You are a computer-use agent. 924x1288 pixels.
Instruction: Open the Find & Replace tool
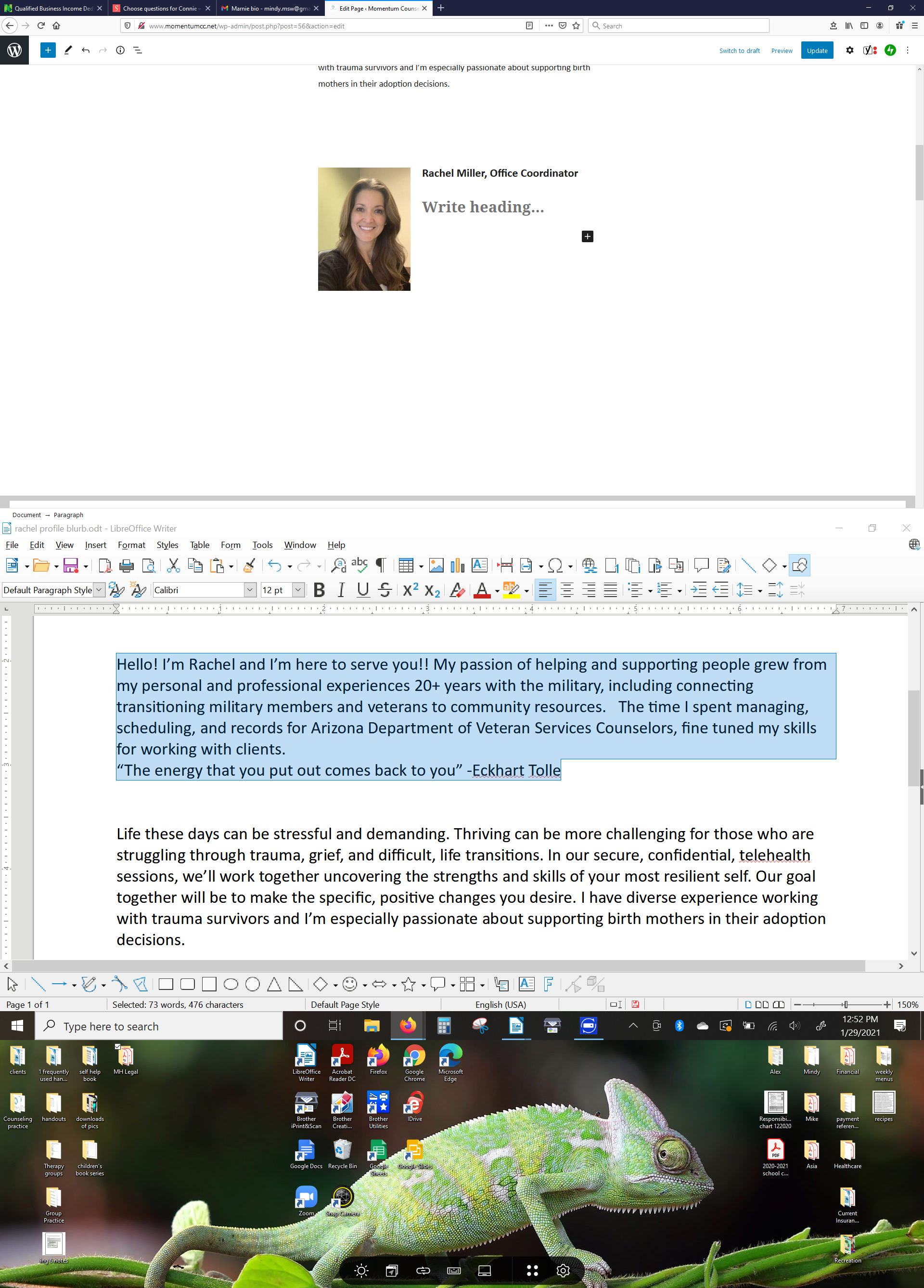click(339, 565)
